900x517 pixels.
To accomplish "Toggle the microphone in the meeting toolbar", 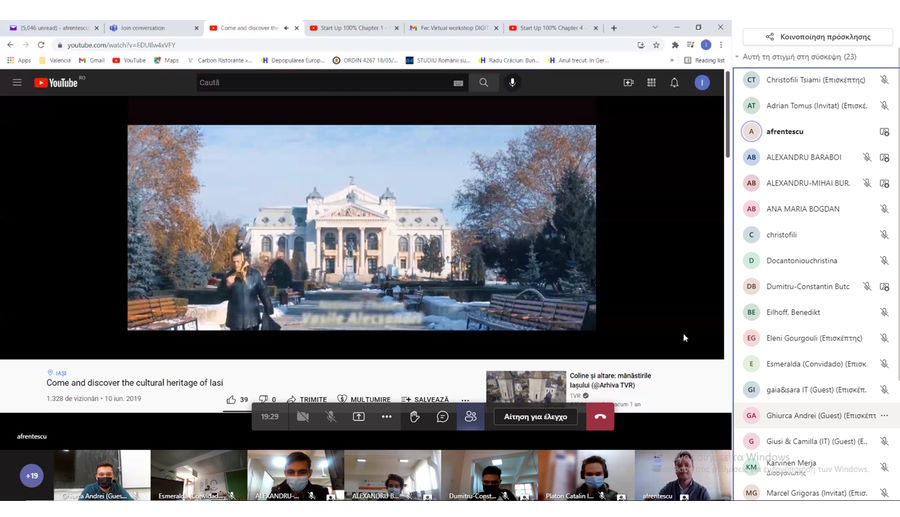I will click(x=331, y=416).
